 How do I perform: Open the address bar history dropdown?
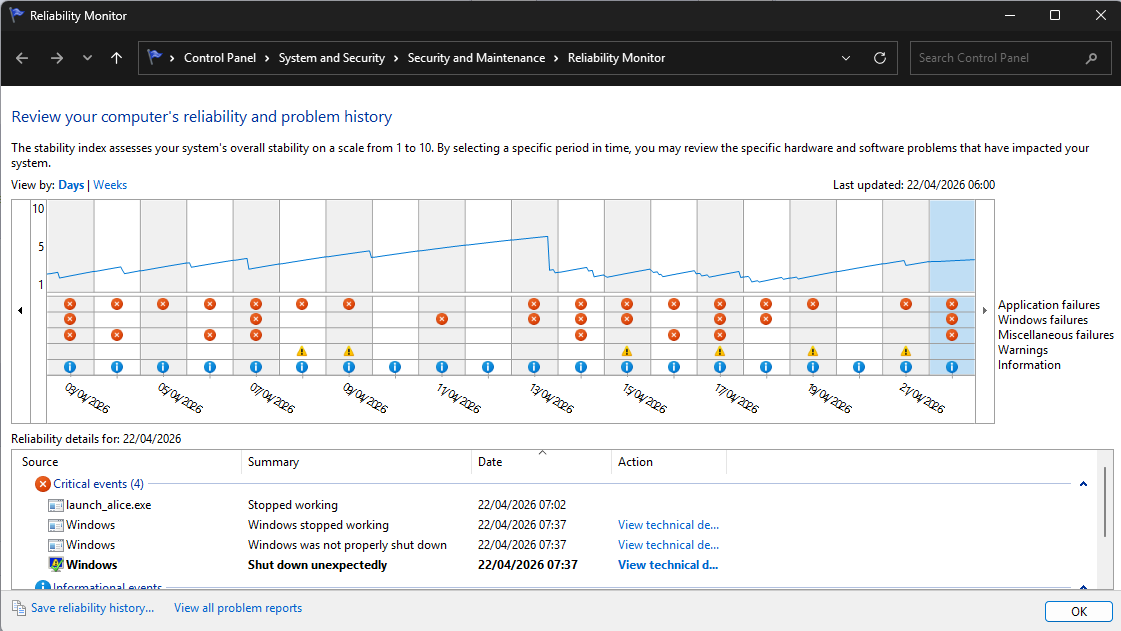pyautogui.click(x=846, y=58)
